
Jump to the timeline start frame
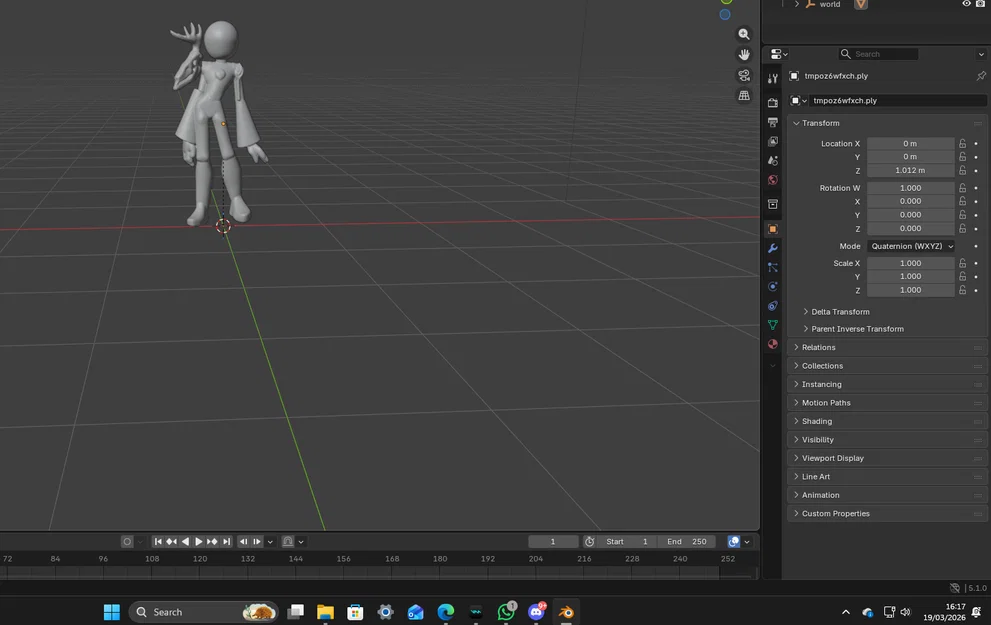pyautogui.click(x=158, y=542)
